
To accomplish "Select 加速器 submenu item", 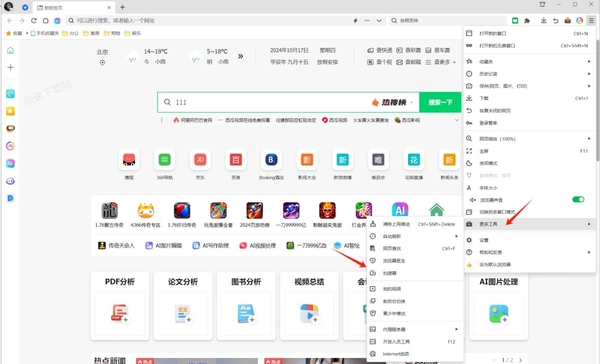I will (x=414, y=273).
